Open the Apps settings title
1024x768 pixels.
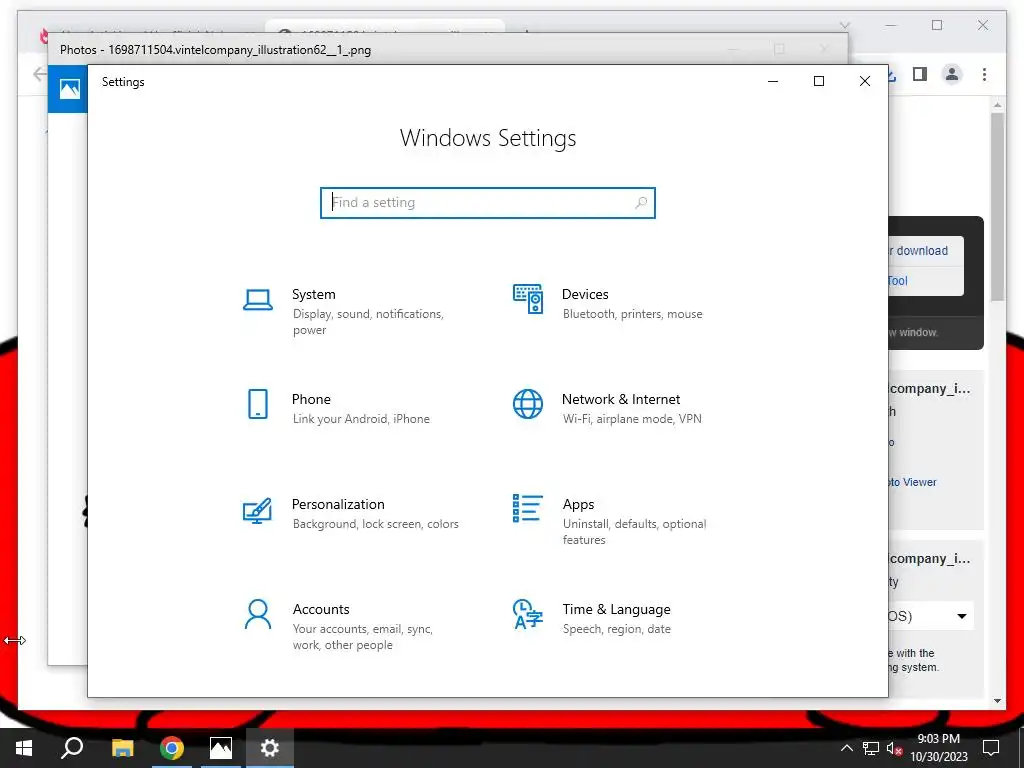tap(579, 504)
